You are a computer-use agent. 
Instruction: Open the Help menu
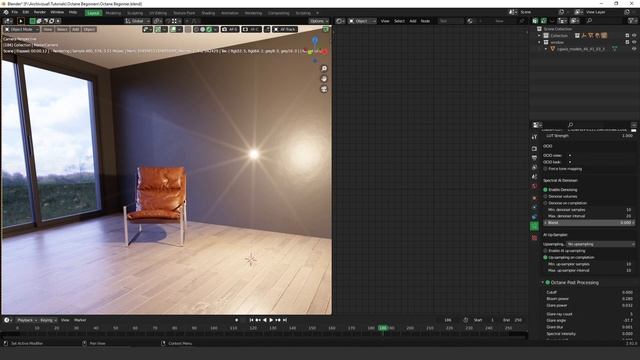click(x=73, y=12)
